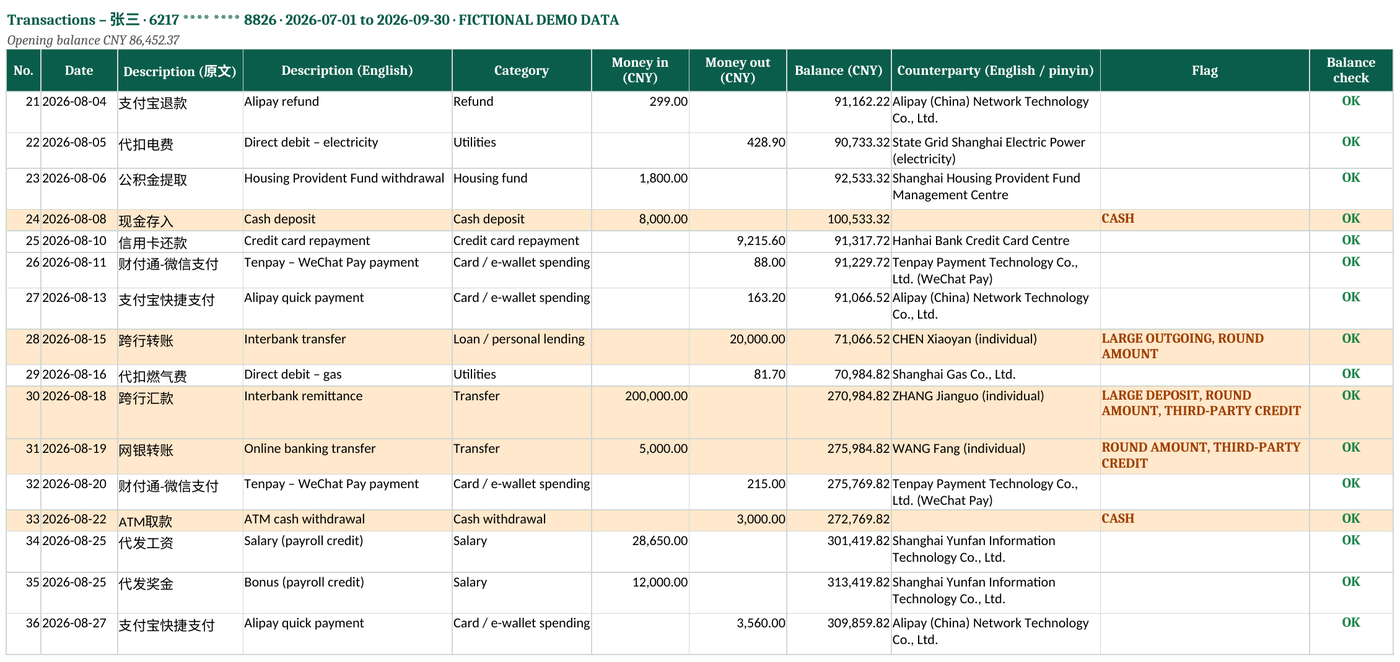Select the '代发奖金' description cell

click(180, 592)
